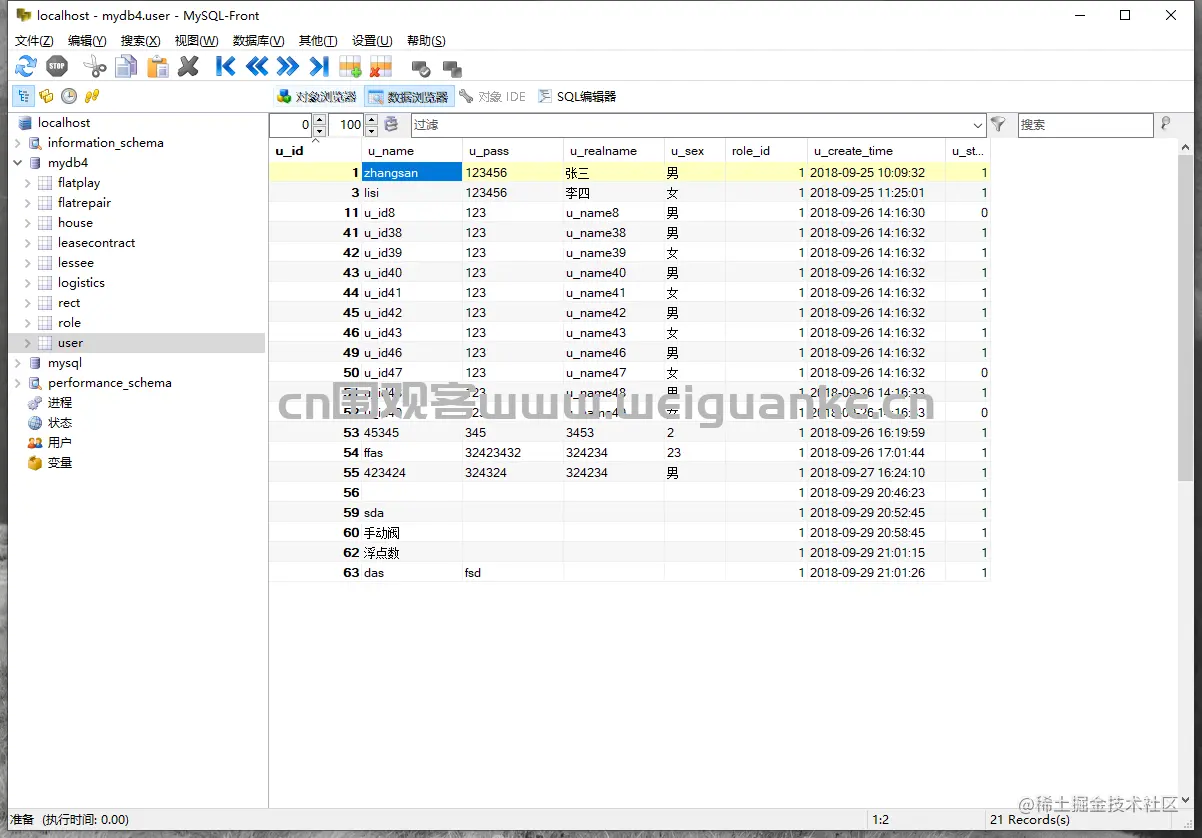Click the insert row table icon
The image size is (1202, 838).
click(x=350, y=67)
